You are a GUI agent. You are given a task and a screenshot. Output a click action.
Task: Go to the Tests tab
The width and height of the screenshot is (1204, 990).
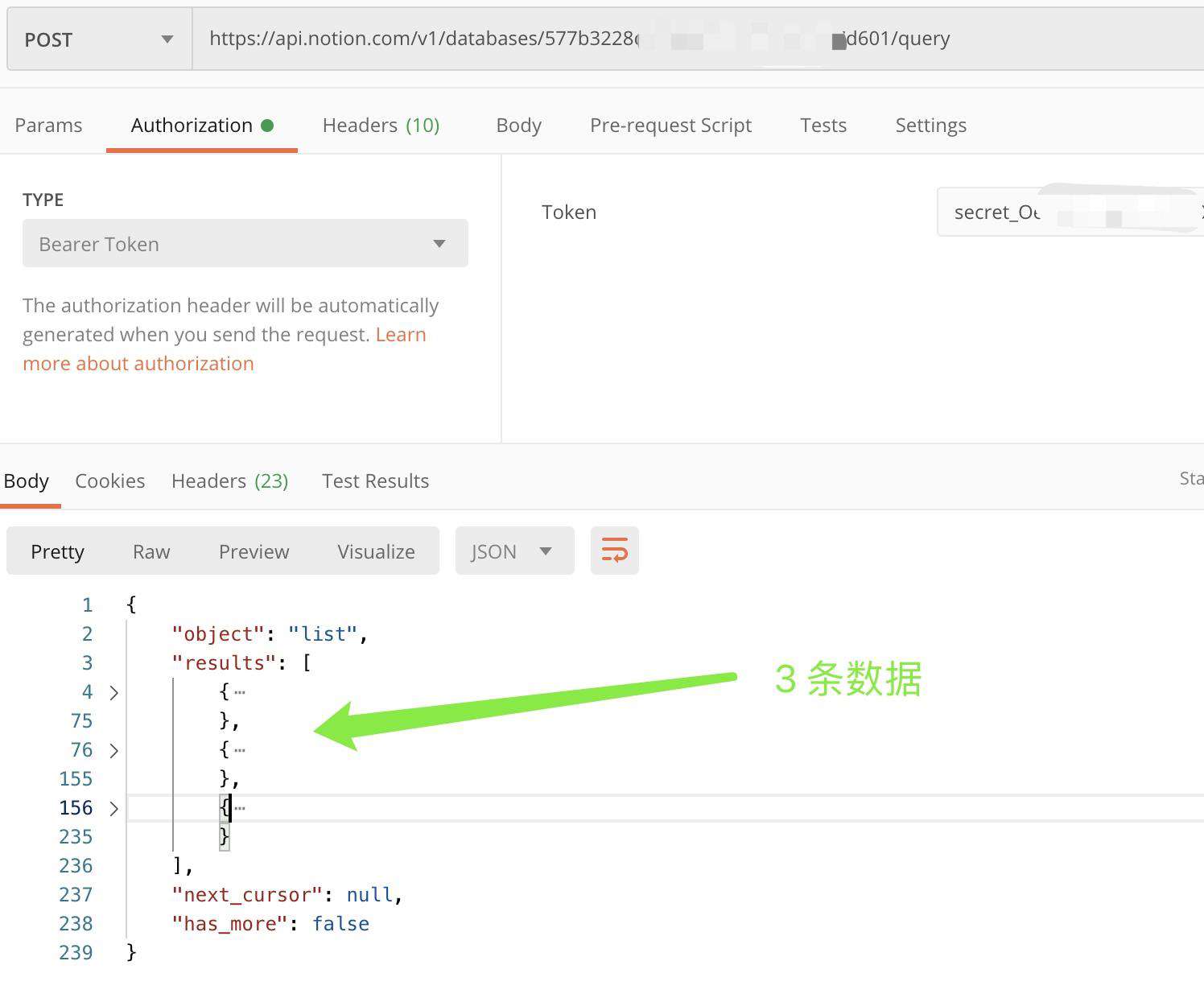pos(823,126)
